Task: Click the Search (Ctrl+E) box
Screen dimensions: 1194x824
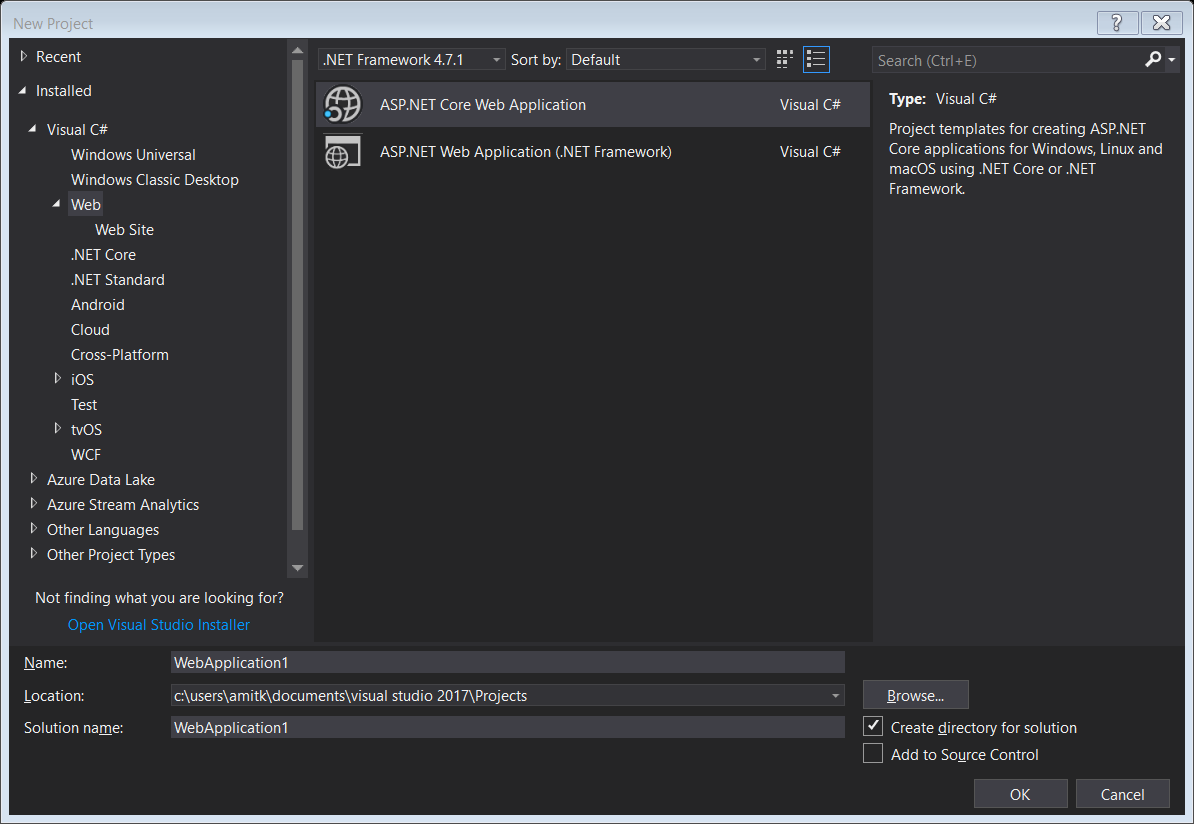Action: tap(1007, 59)
